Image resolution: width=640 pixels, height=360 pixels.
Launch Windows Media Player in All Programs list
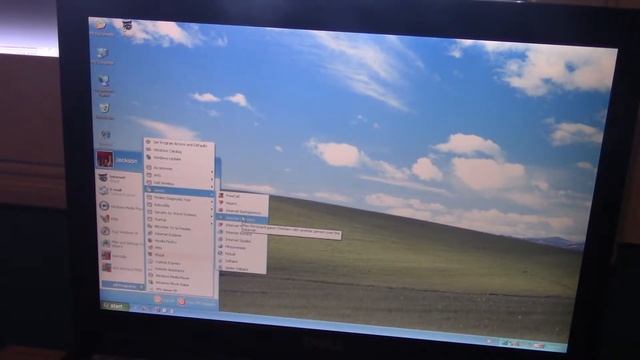click(x=180, y=277)
